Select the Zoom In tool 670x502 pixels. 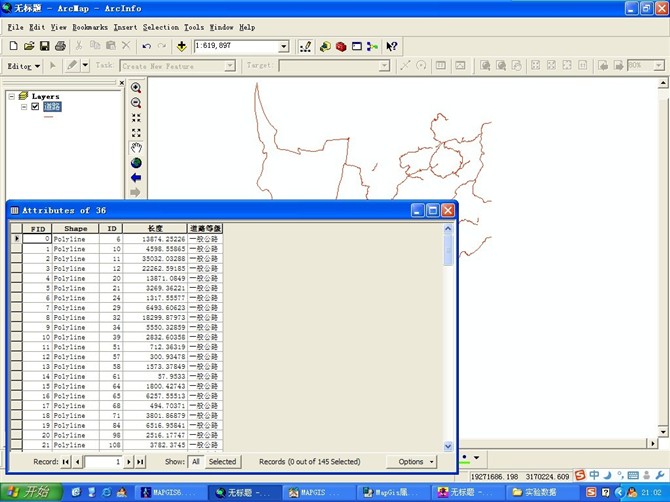point(136,88)
